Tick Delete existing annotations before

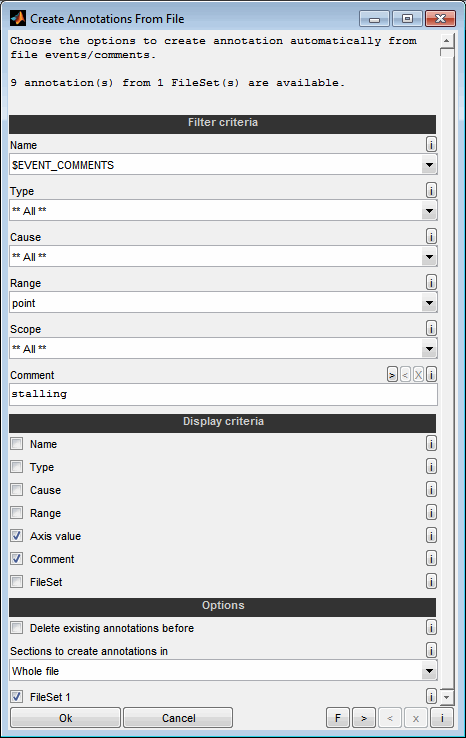[x=17, y=627]
